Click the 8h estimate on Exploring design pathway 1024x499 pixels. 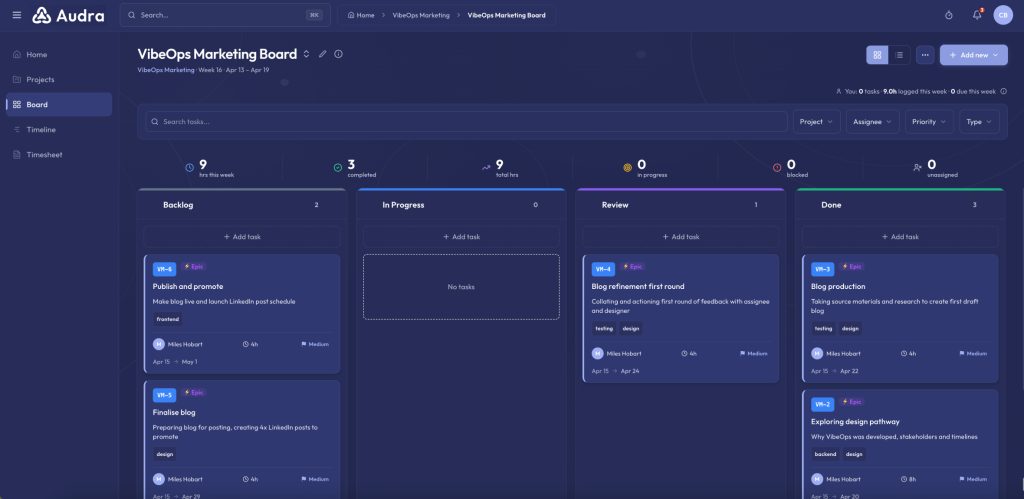pos(908,479)
